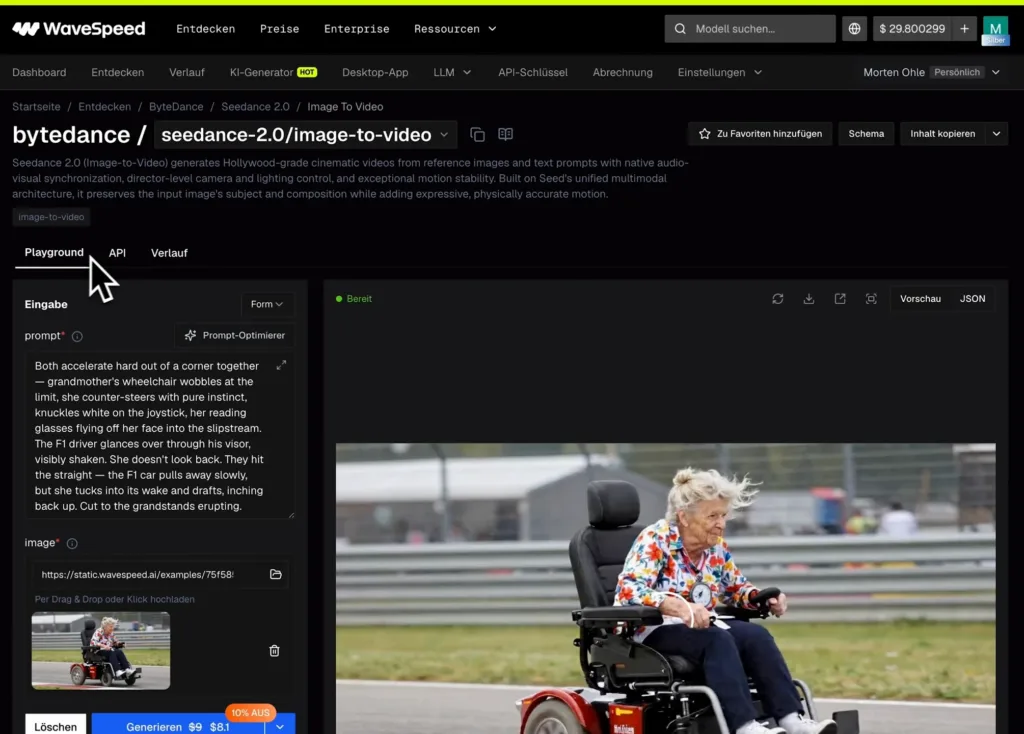
Task: Click Zu Favoriten hinzufügen button
Action: tap(760, 134)
